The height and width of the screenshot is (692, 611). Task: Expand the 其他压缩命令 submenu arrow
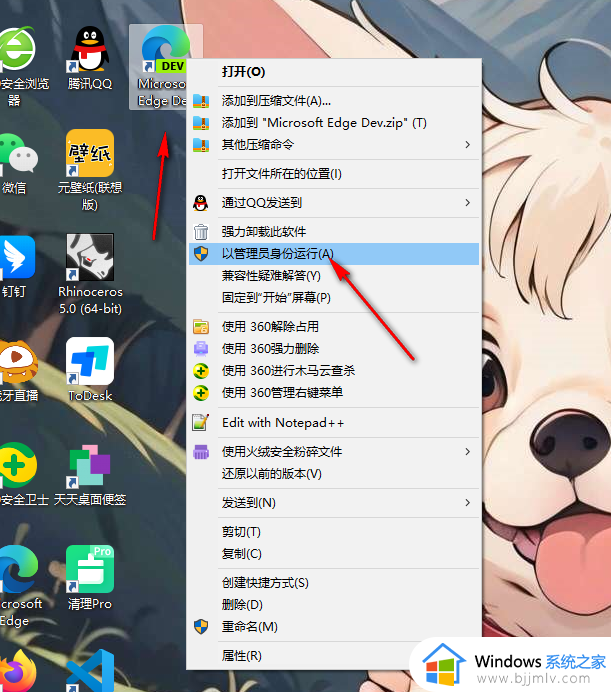click(x=468, y=145)
